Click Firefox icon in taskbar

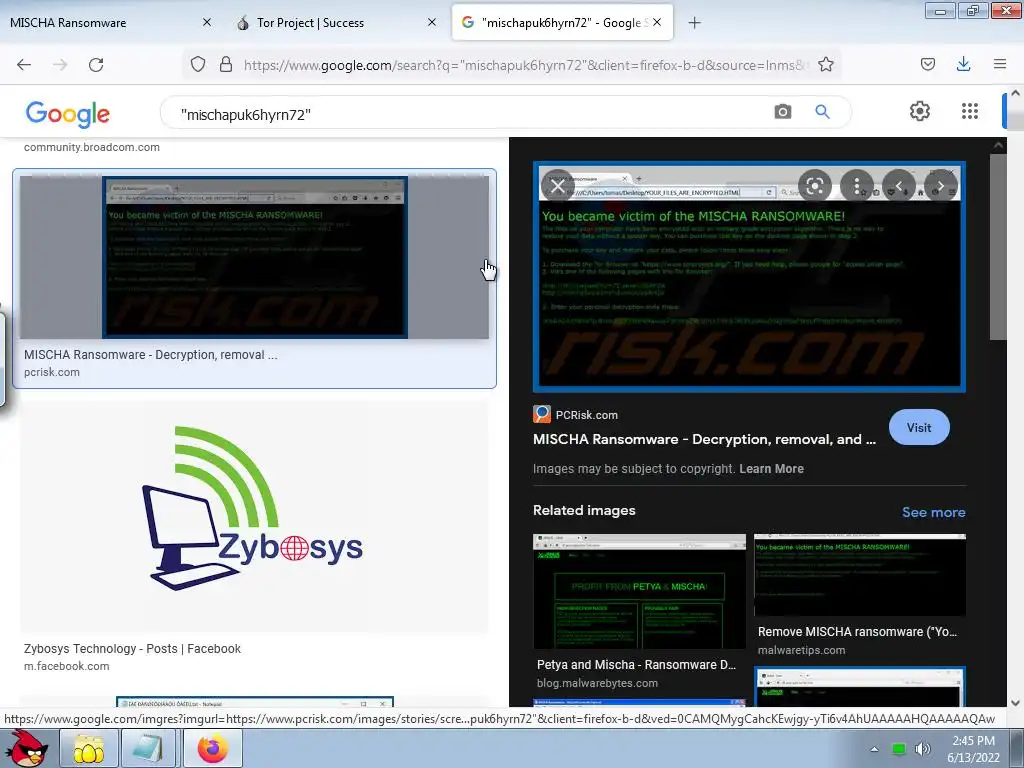[212, 748]
